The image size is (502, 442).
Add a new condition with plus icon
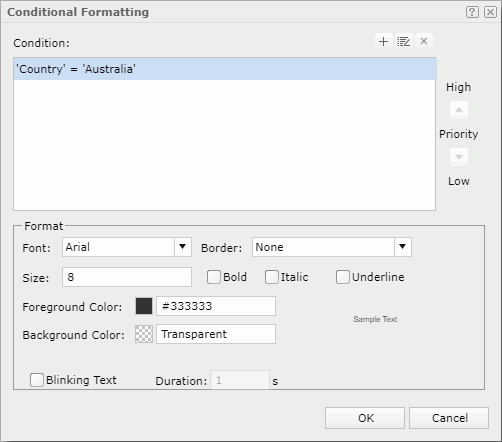point(384,41)
